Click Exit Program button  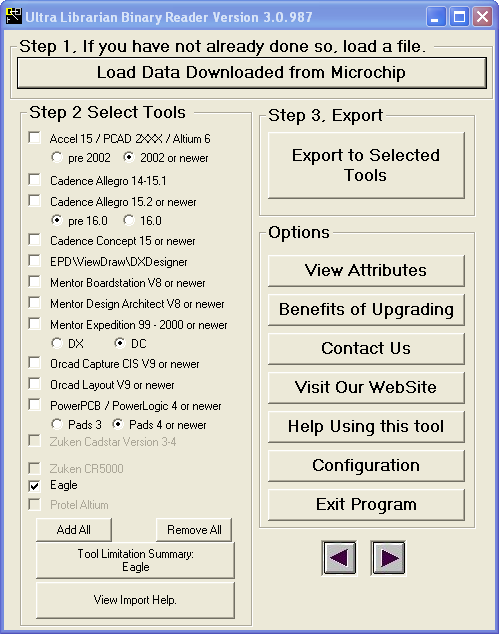pyautogui.click(x=366, y=505)
